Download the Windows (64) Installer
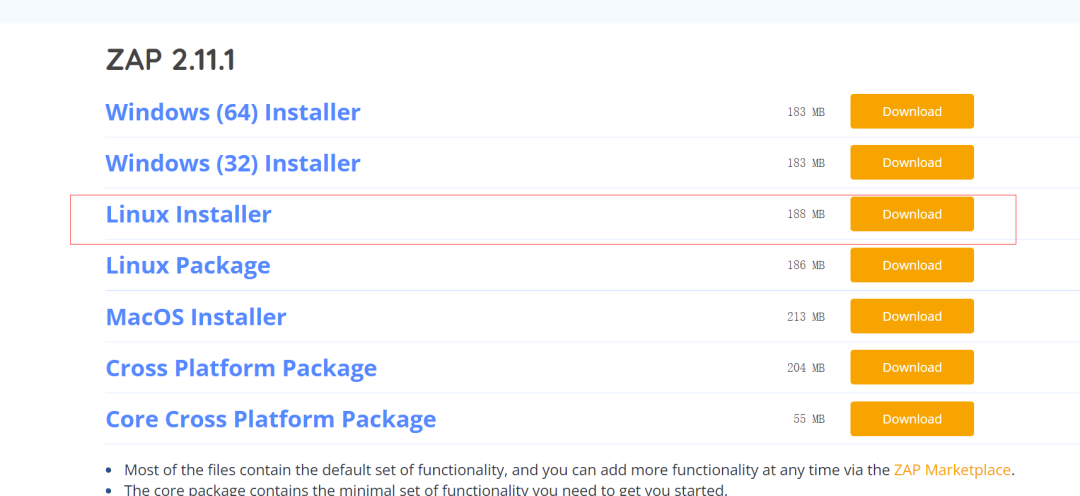 [x=912, y=112]
